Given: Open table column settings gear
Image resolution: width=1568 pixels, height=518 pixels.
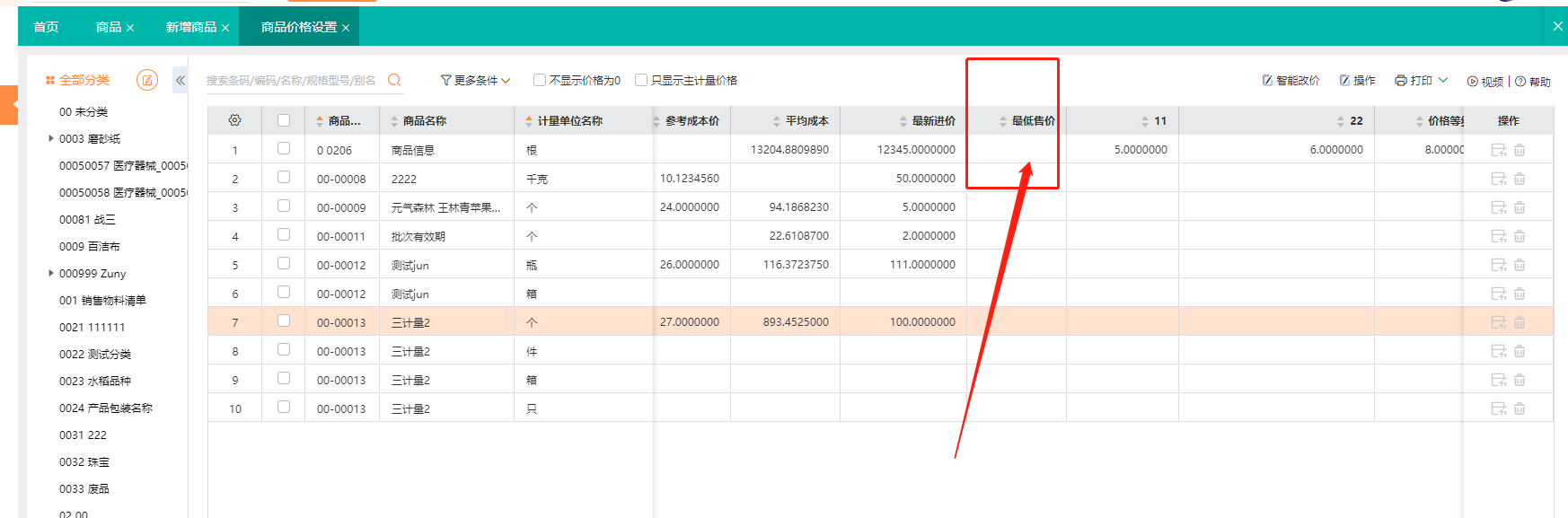Looking at the screenshot, I should click(234, 120).
